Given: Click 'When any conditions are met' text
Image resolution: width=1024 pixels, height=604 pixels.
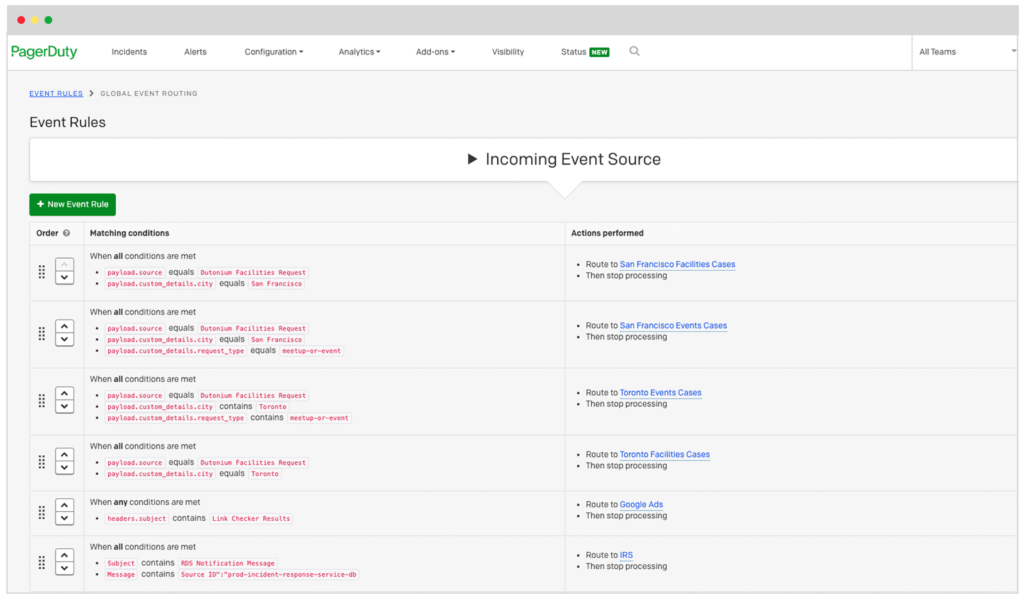Looking at the screenshot, I should click(x=145, y=502).
